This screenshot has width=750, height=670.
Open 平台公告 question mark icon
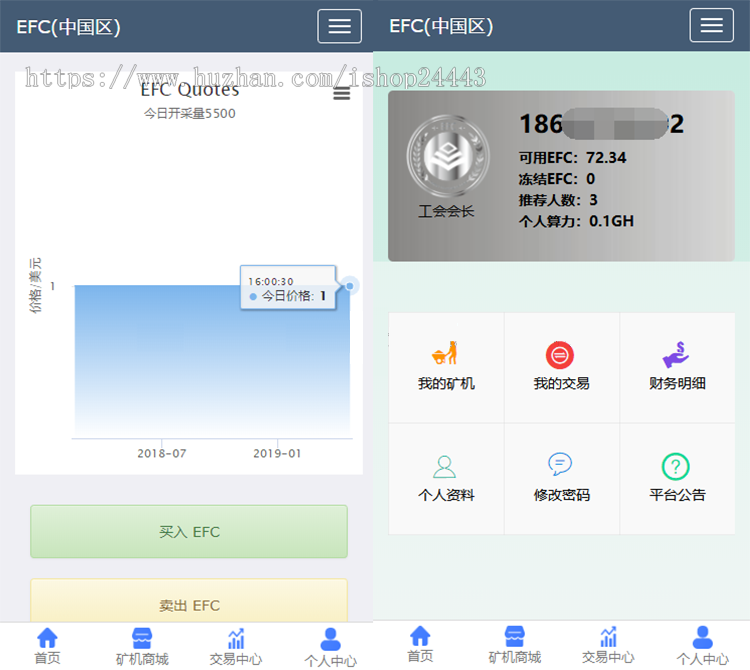[x=676, y=466]
